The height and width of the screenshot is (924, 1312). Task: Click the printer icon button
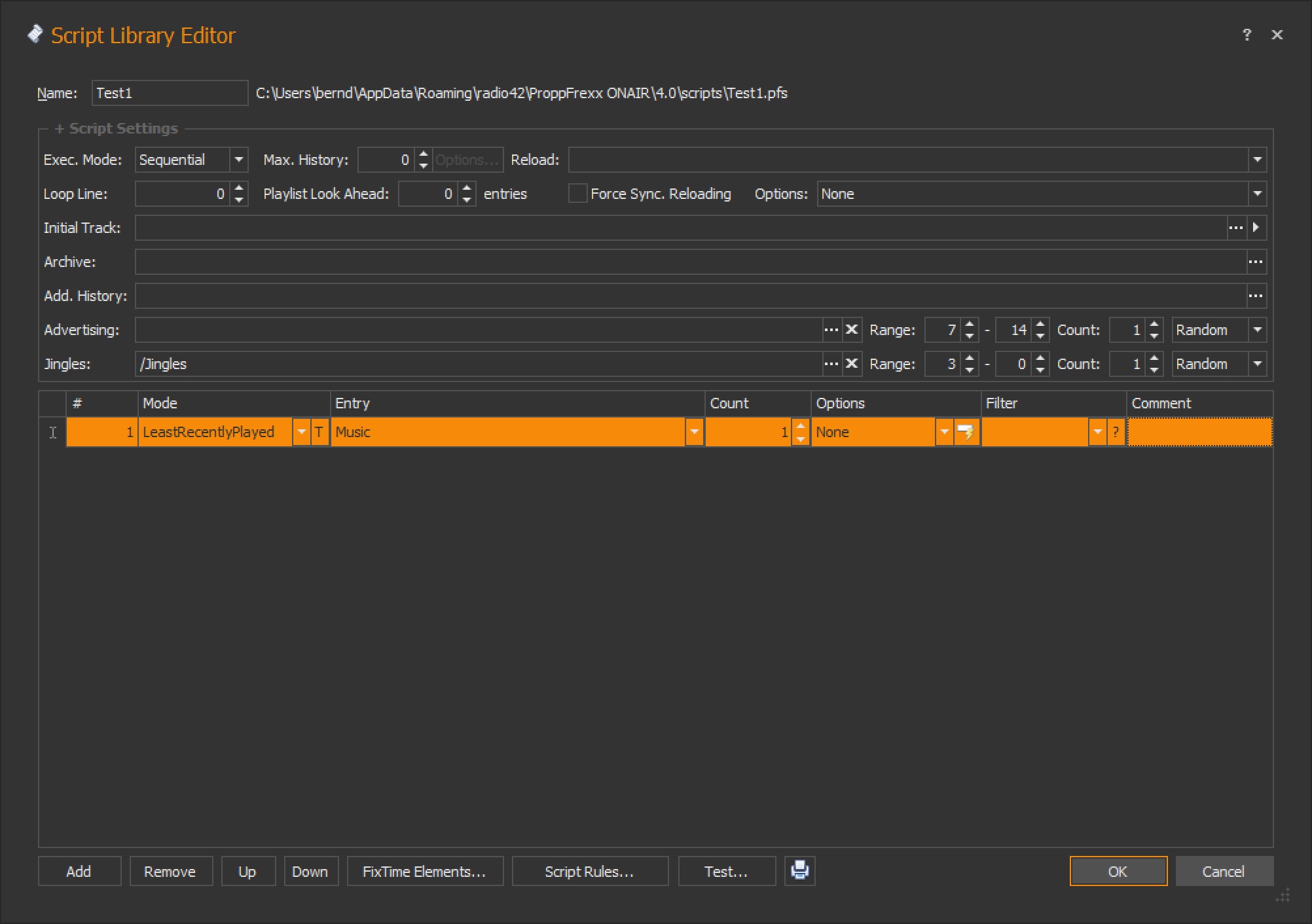point(799,870)
